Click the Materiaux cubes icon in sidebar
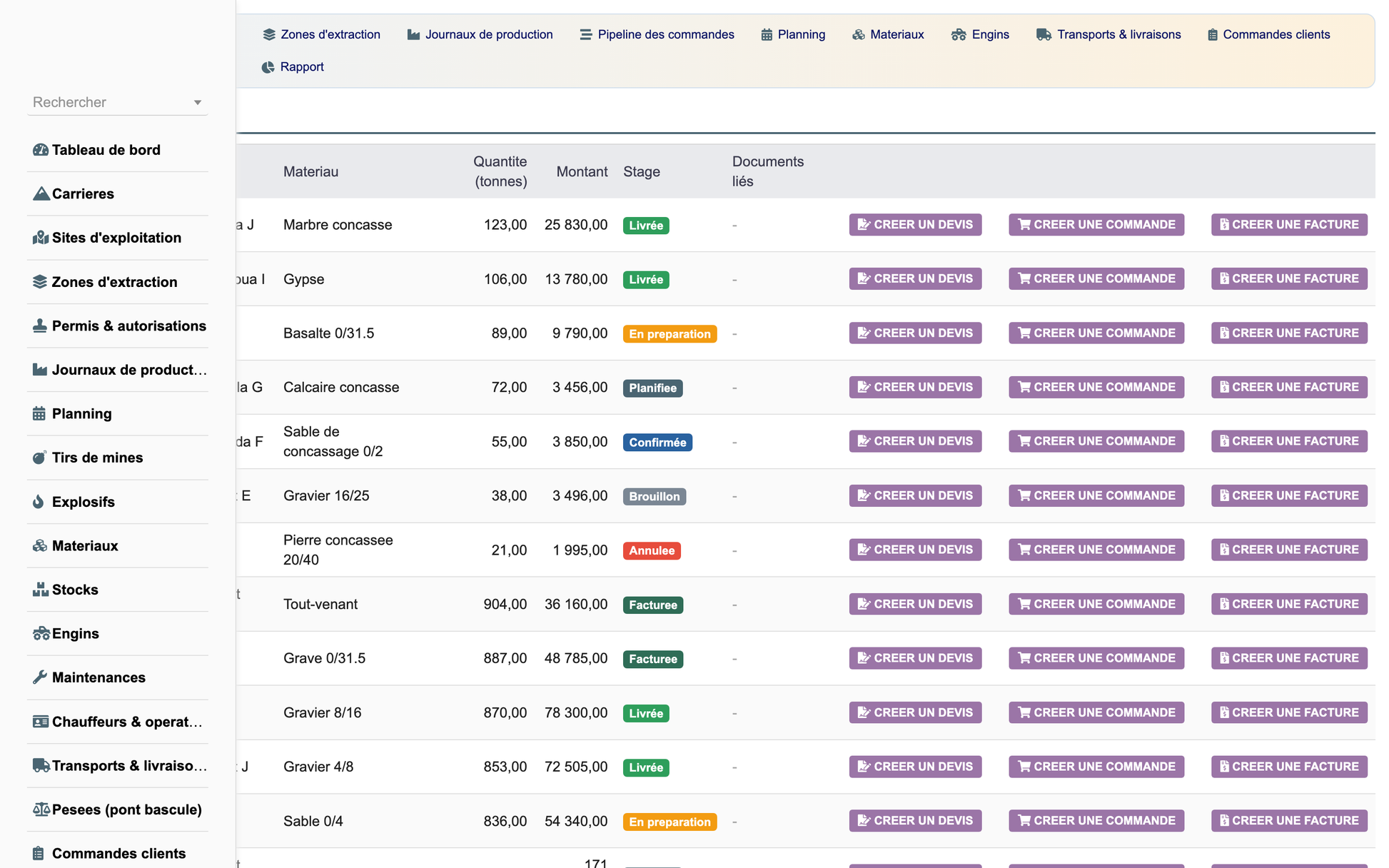The image size is (1389, 868). click(x=40, y=545)
